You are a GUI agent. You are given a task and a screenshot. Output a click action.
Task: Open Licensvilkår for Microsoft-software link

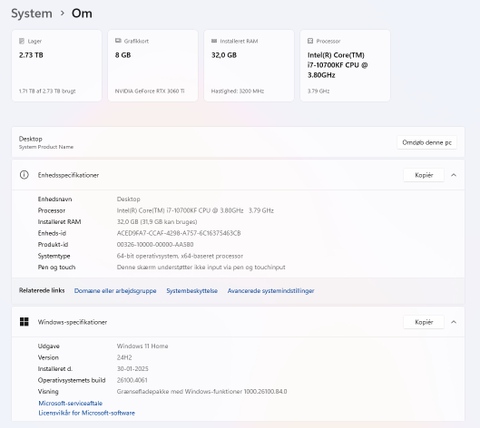(x=87, y=413)
